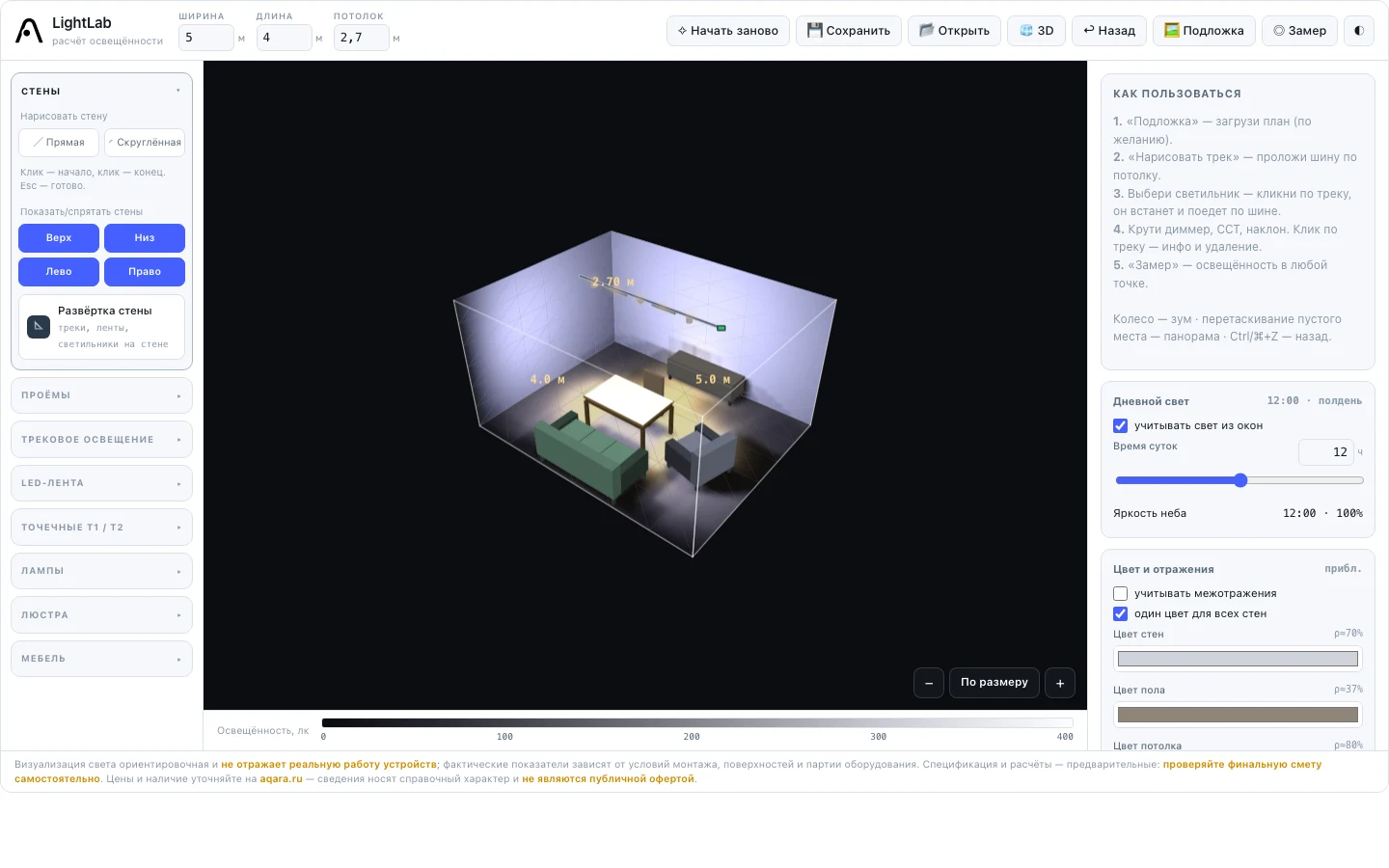Screen dimensions: 1389x868
Task: Click the Потолок height field
Action: click(362, 38)
